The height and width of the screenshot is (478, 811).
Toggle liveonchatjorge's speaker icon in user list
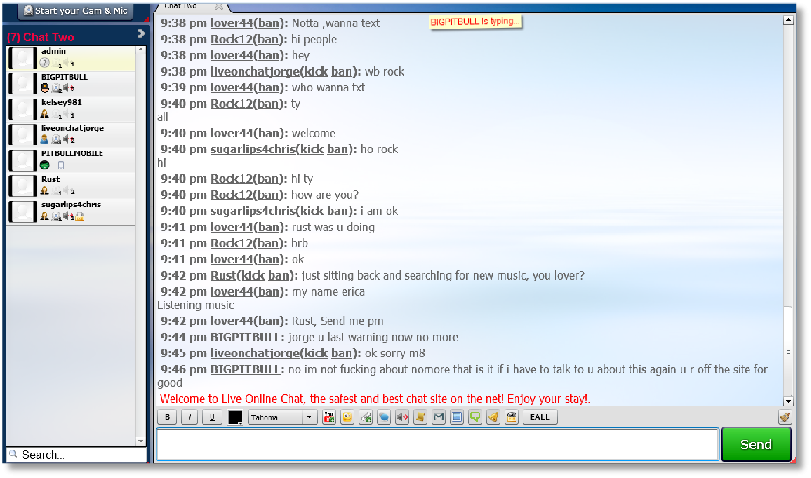(68, 139)
